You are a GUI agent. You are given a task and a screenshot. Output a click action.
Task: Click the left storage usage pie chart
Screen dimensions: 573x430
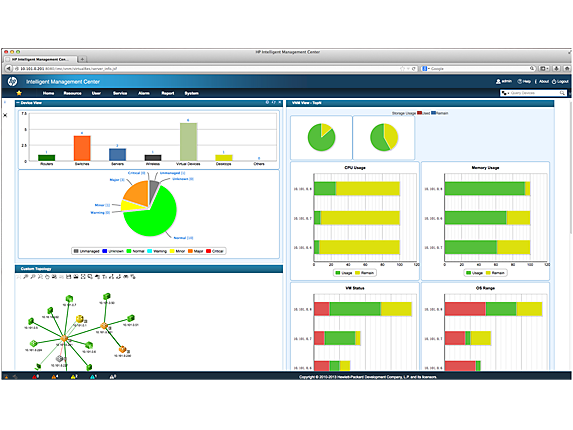pos(321,137)
